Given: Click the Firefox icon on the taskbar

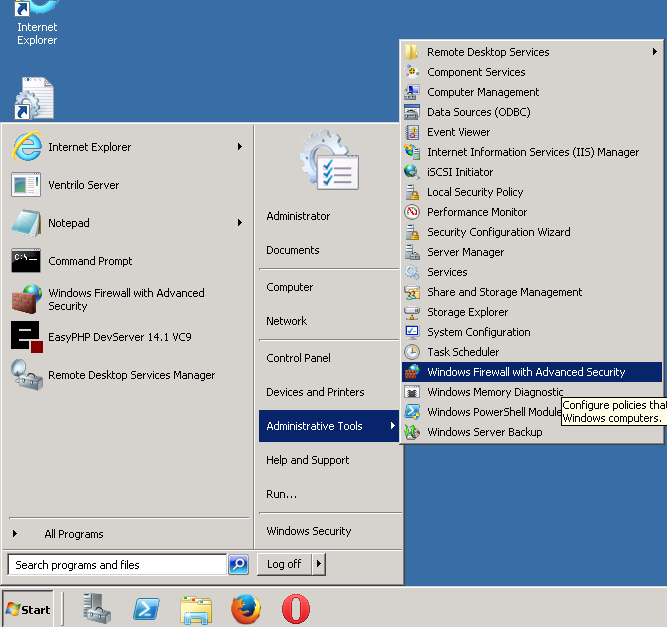Looking at the screenshot, I should 245,609.
